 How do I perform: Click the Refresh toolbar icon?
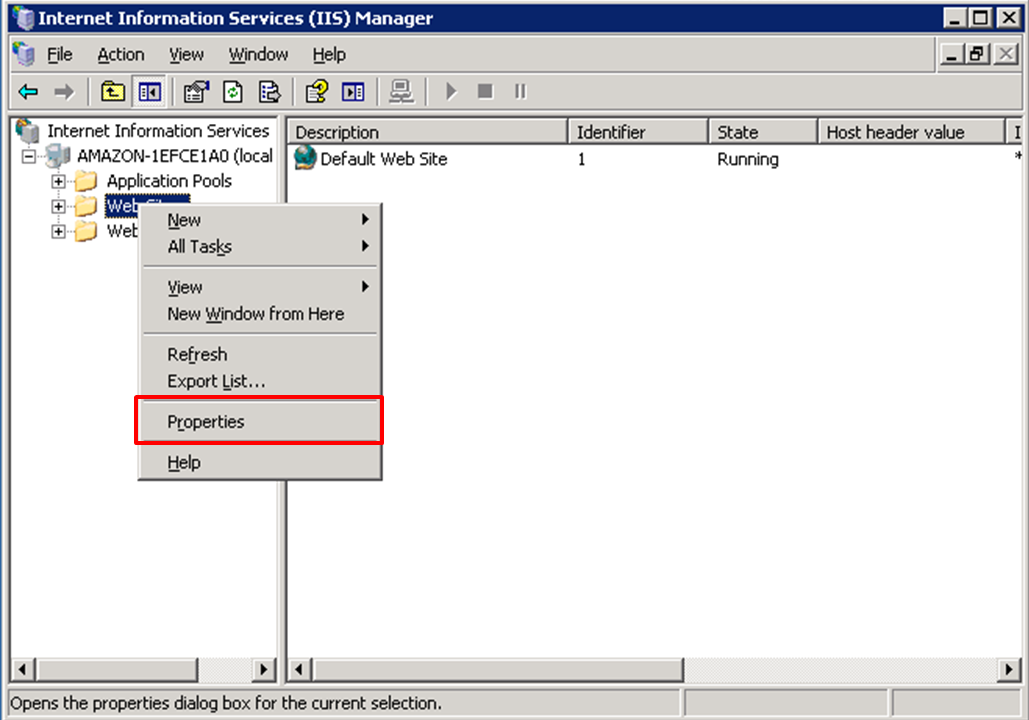(x=233, y=92)
